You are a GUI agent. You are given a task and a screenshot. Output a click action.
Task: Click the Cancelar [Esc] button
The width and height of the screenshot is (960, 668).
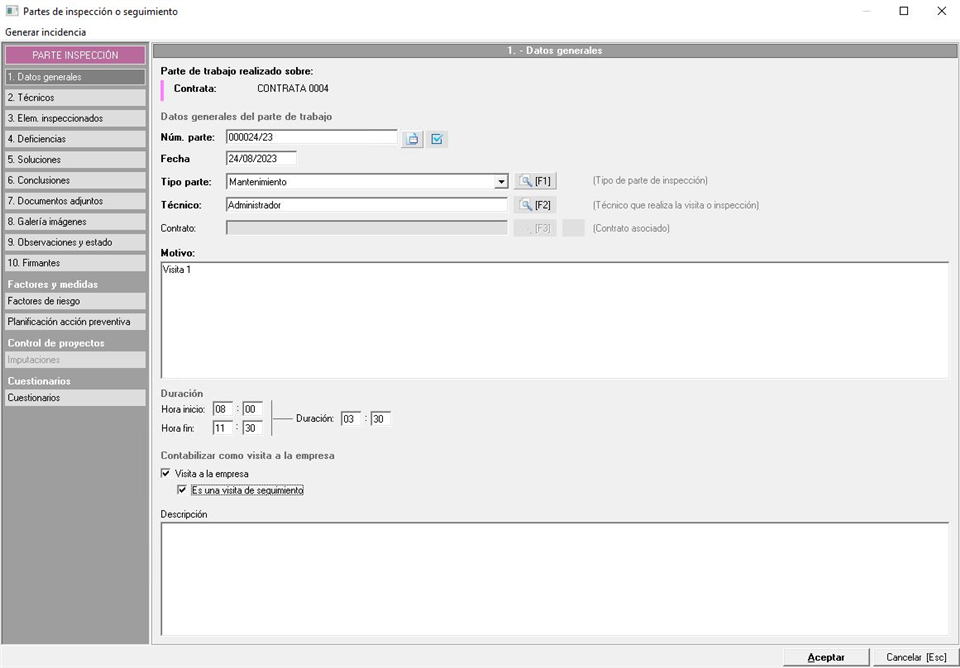915,657
